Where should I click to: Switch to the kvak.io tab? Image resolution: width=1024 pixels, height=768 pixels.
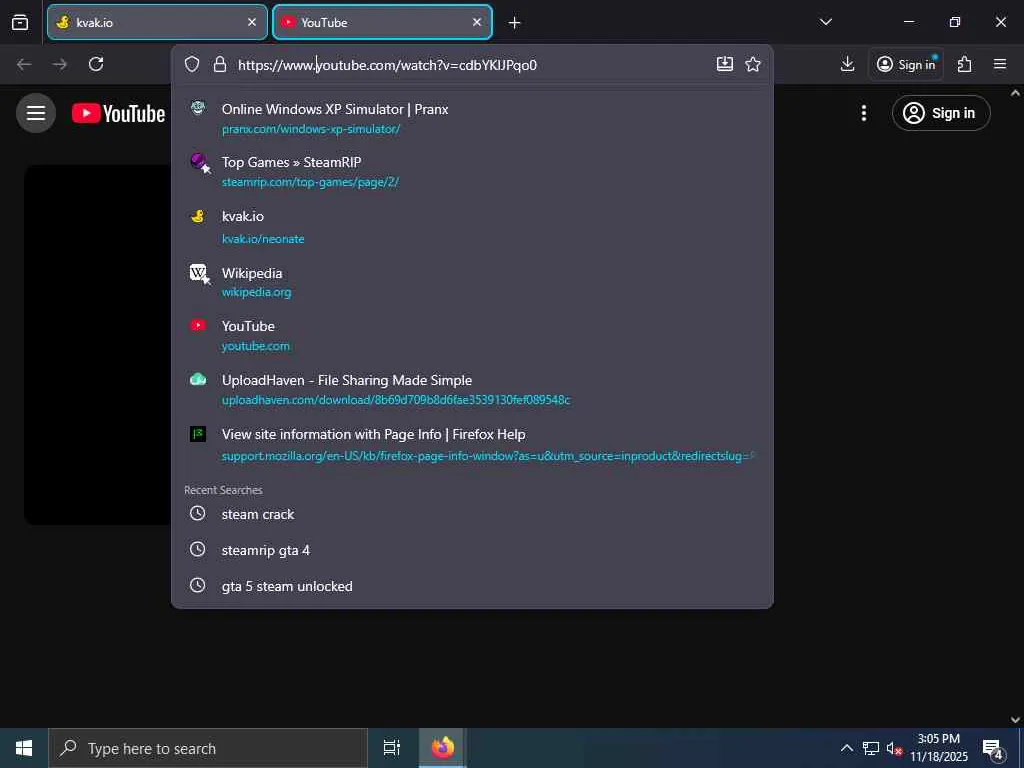(157, 22)
